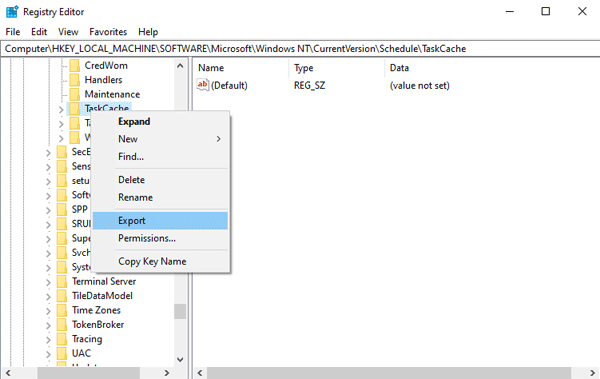The height and width of the screenshot is (379, 600).
Task: Select the TileDataModel key label
Action: pos(102,296)
